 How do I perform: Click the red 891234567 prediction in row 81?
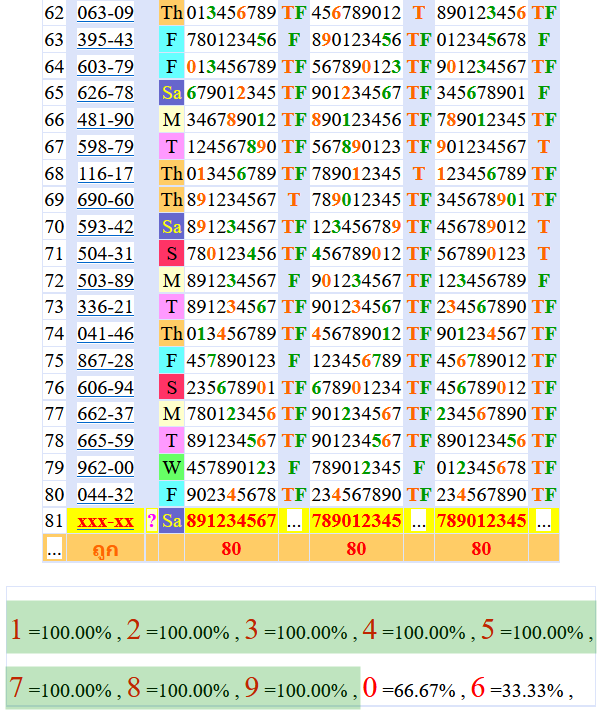[x=231, y=521]
